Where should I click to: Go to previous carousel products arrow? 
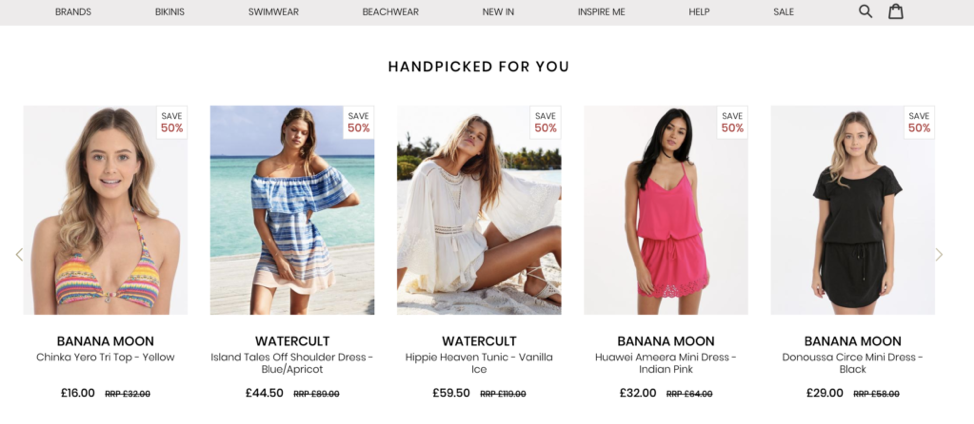(x=19, y=255)
